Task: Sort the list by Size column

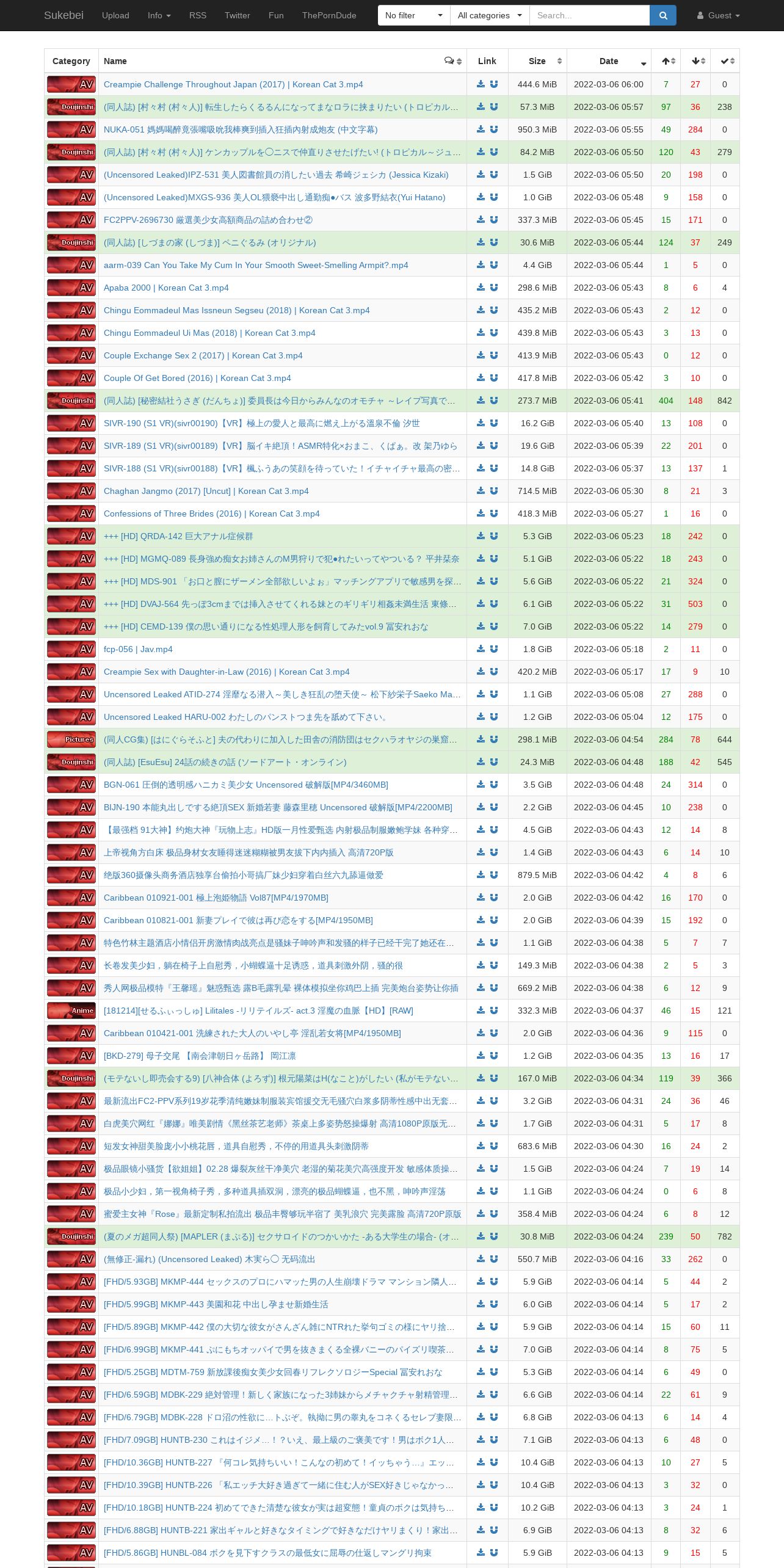Action: 537,61
